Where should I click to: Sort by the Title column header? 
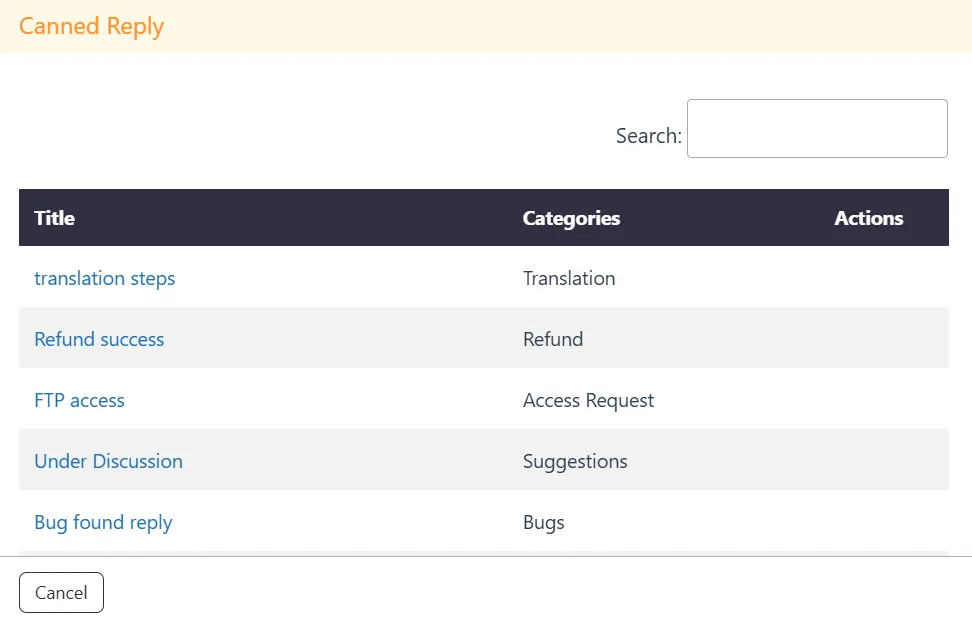pos(54,218)
